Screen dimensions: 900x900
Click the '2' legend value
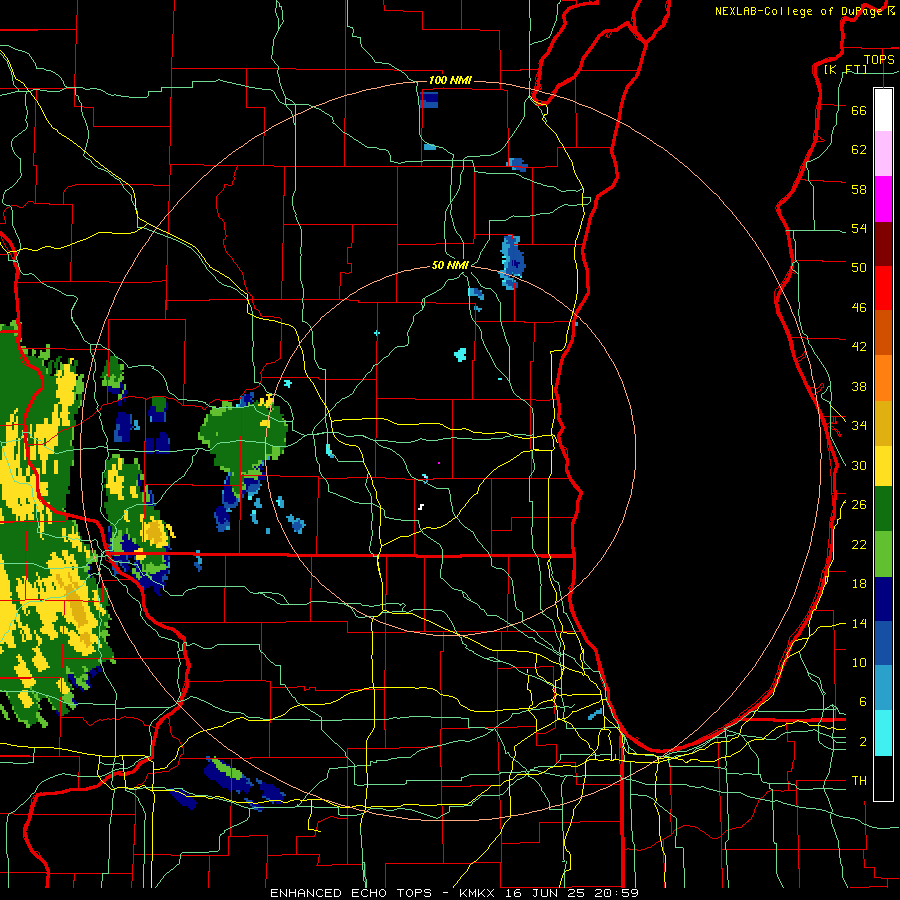(862, 742)
